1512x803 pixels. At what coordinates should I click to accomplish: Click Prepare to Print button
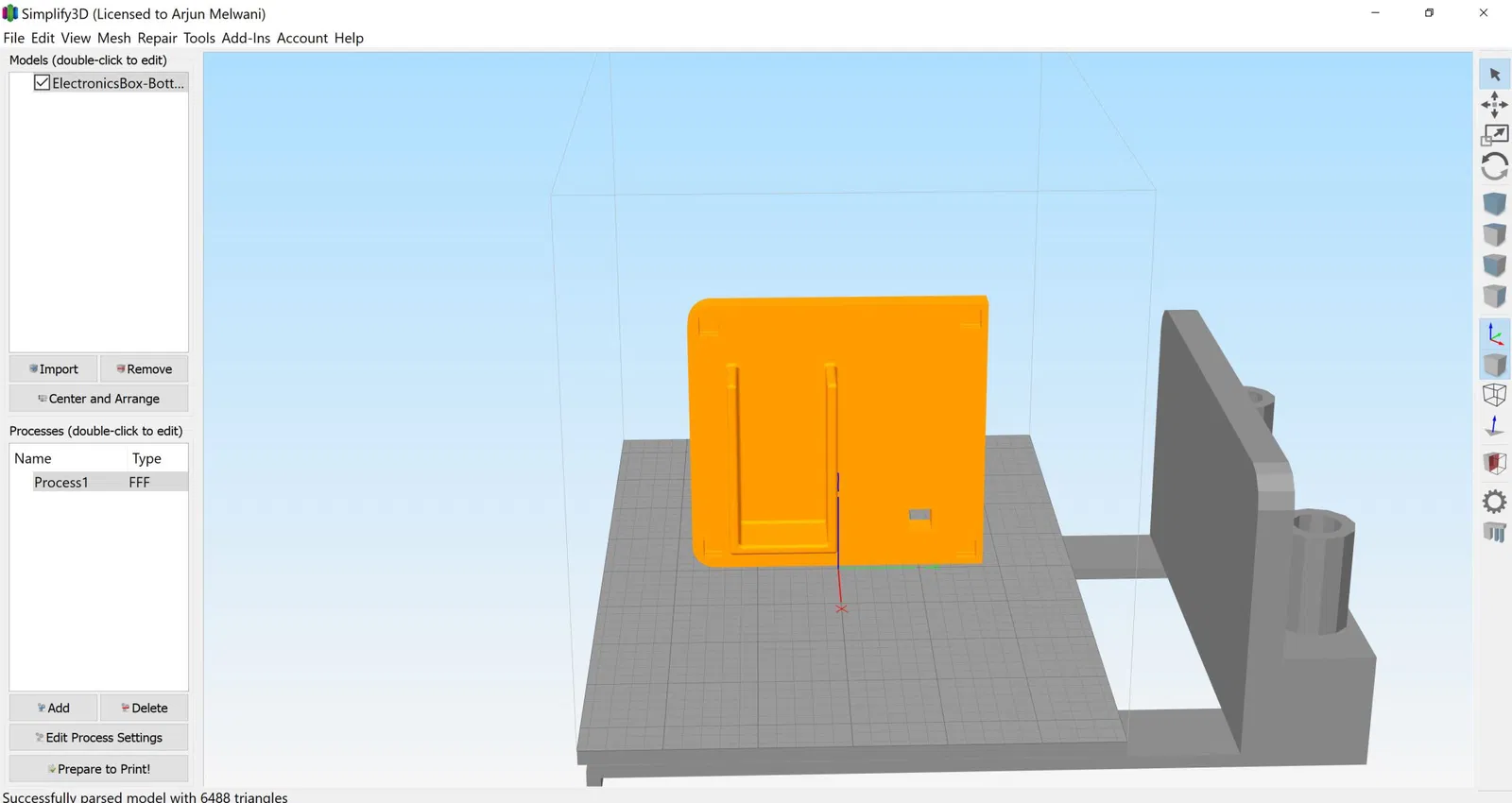(x=98, y=769)
